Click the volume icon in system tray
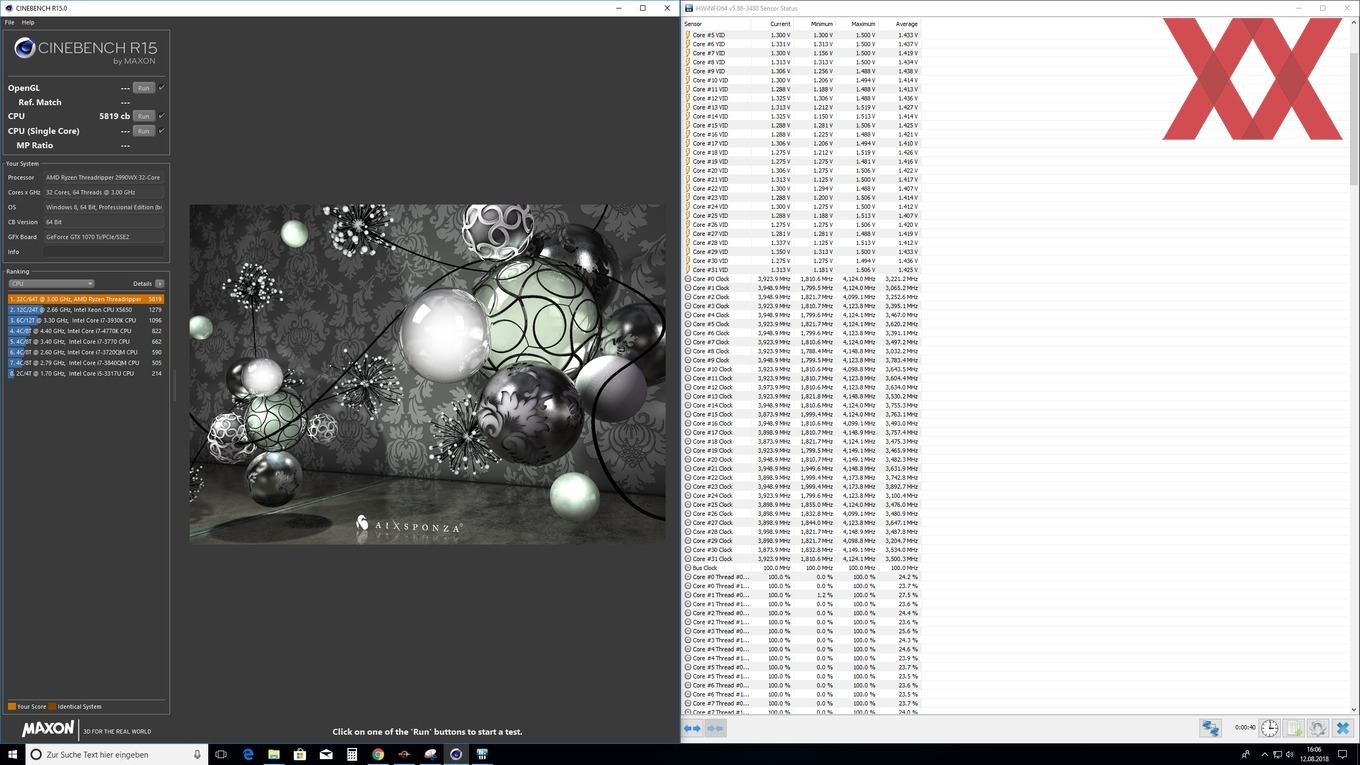This screenshot has height=765, width=1360. [x=1290, y=754]
